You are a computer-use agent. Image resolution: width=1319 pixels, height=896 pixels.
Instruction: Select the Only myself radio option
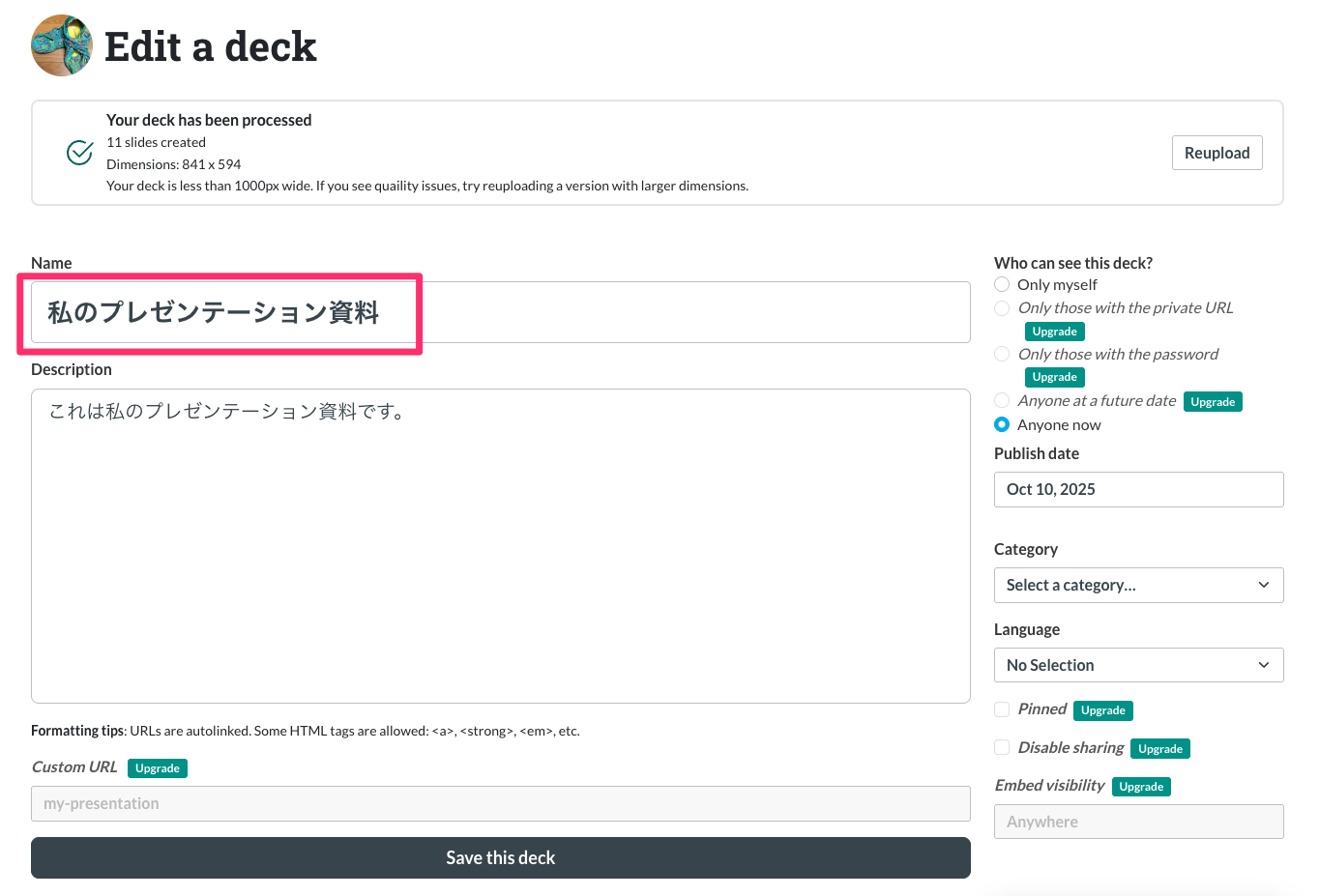pyautogui.click(x=1002, y=284)
